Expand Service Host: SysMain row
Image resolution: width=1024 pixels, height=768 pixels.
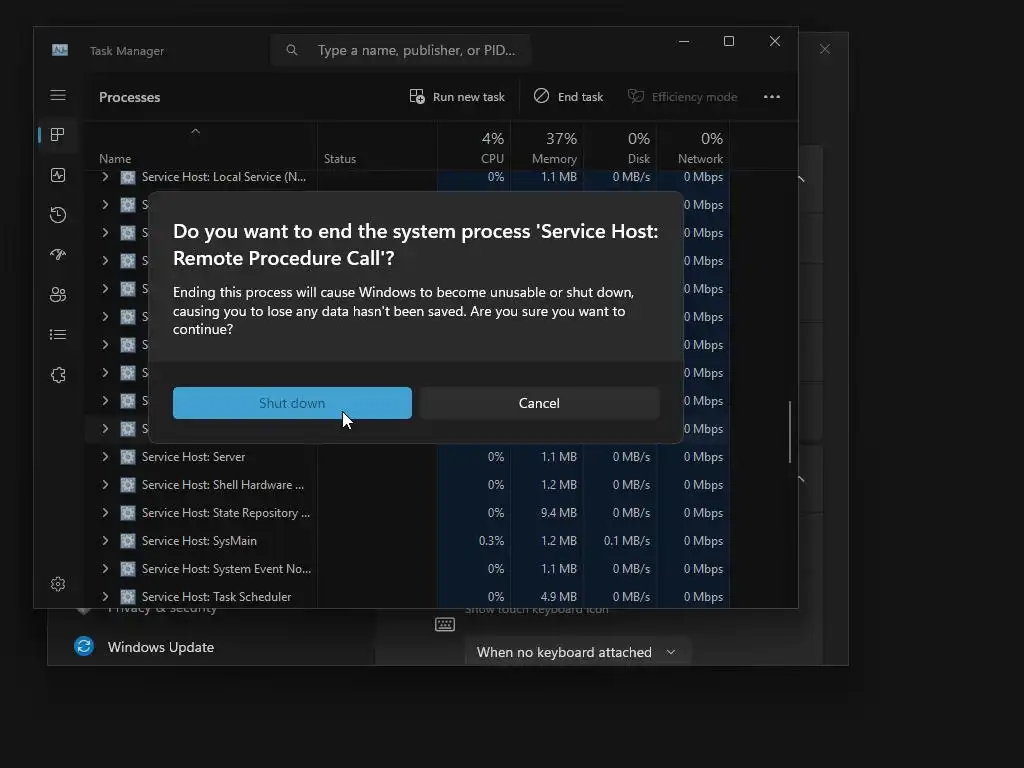105,541
